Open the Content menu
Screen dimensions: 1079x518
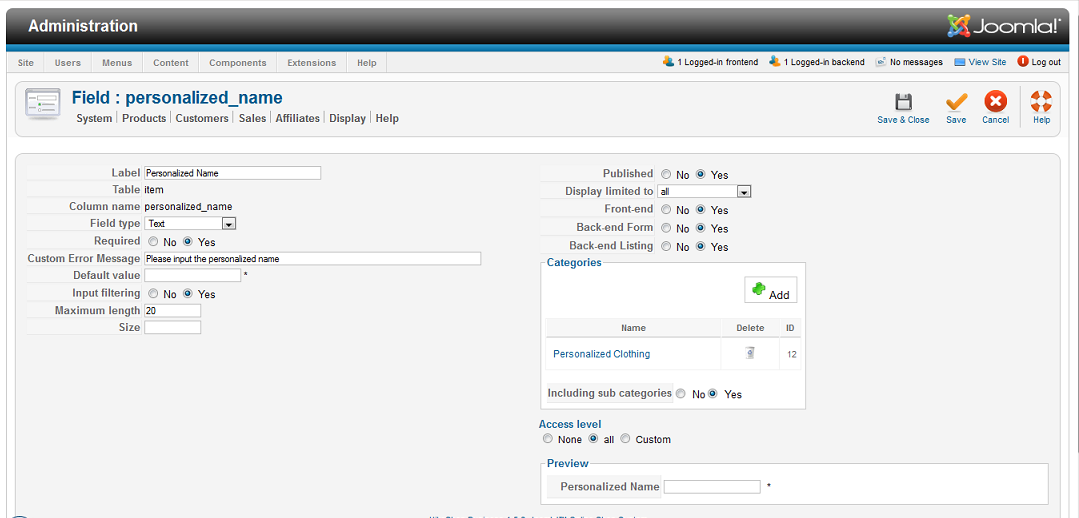[171, 63]
